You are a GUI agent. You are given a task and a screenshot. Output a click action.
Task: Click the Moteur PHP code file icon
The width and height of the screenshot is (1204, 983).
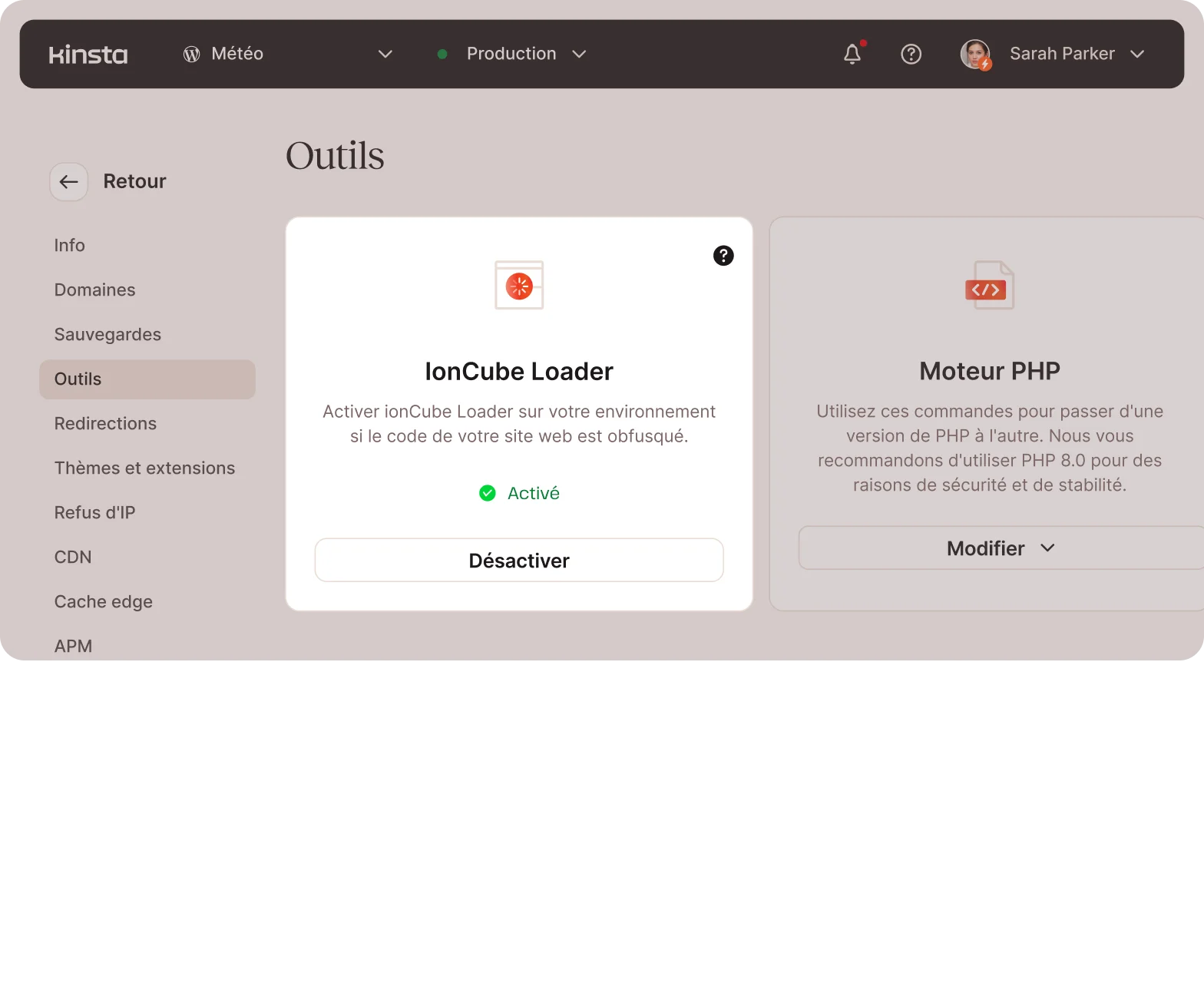(x=989, y=286)
